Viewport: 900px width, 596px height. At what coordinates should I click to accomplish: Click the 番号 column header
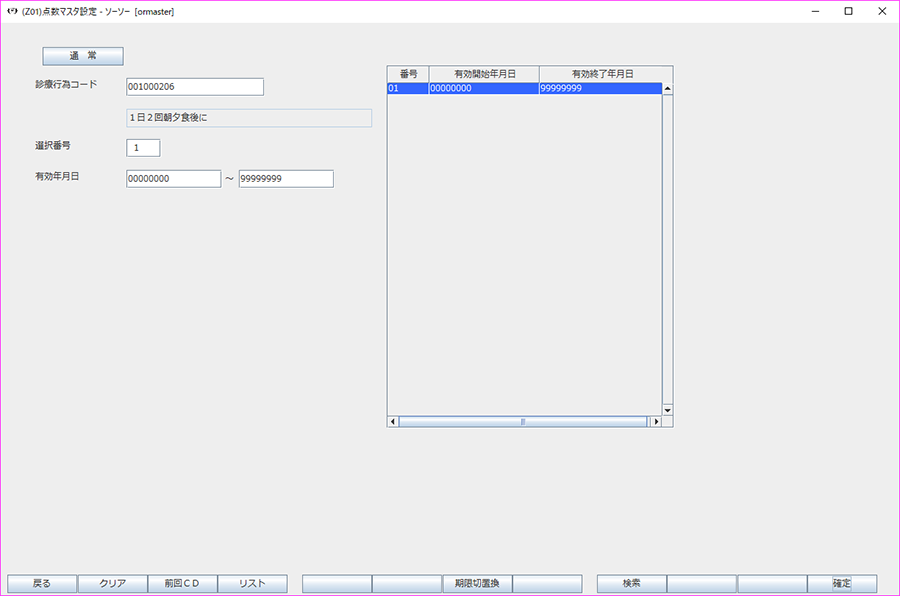[408, 74]
